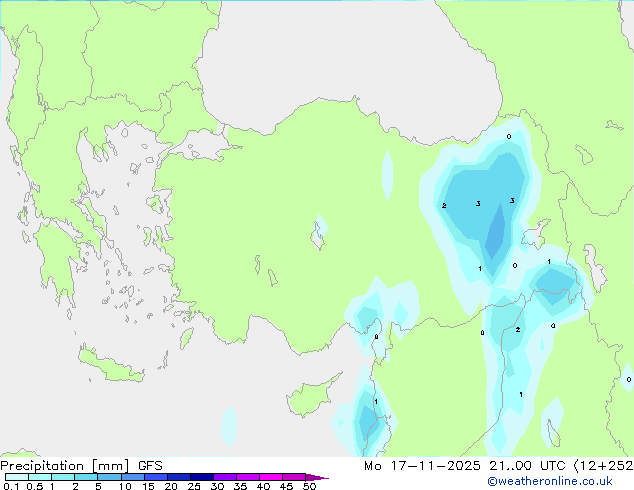634x490 pixels.
Task: Click the '50' legend scale label
Action: coord(310,486)
